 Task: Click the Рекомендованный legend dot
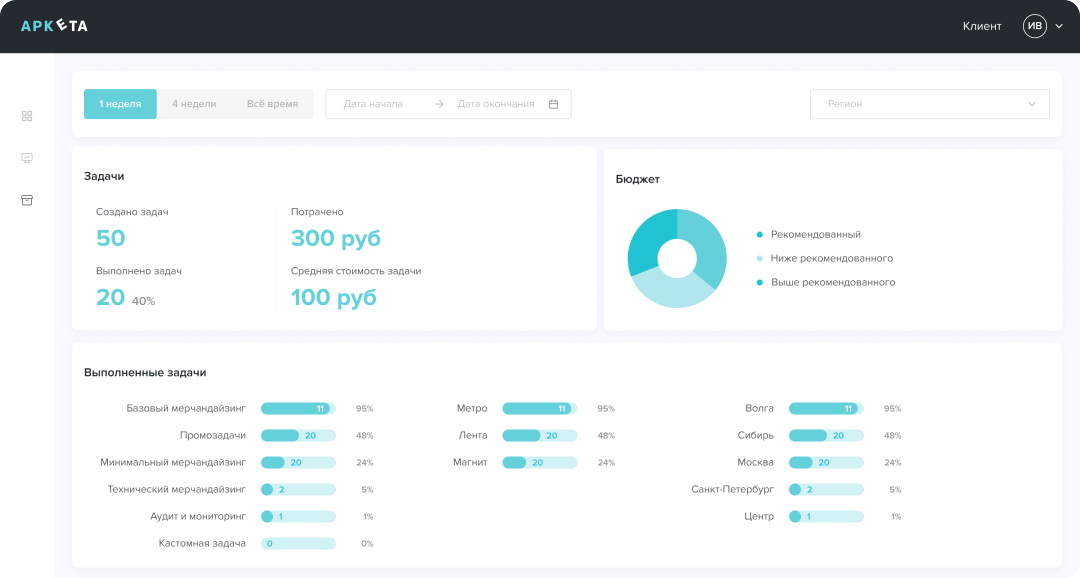click(x=760, y=234)
